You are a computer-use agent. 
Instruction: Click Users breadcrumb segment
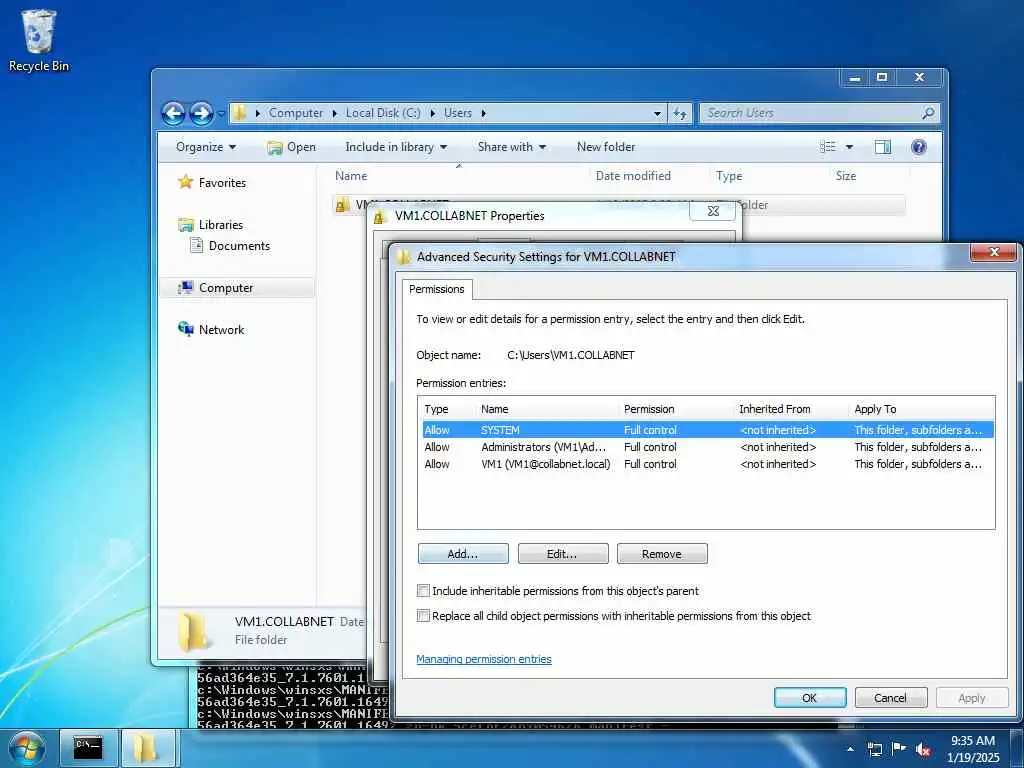coord(458,113)
